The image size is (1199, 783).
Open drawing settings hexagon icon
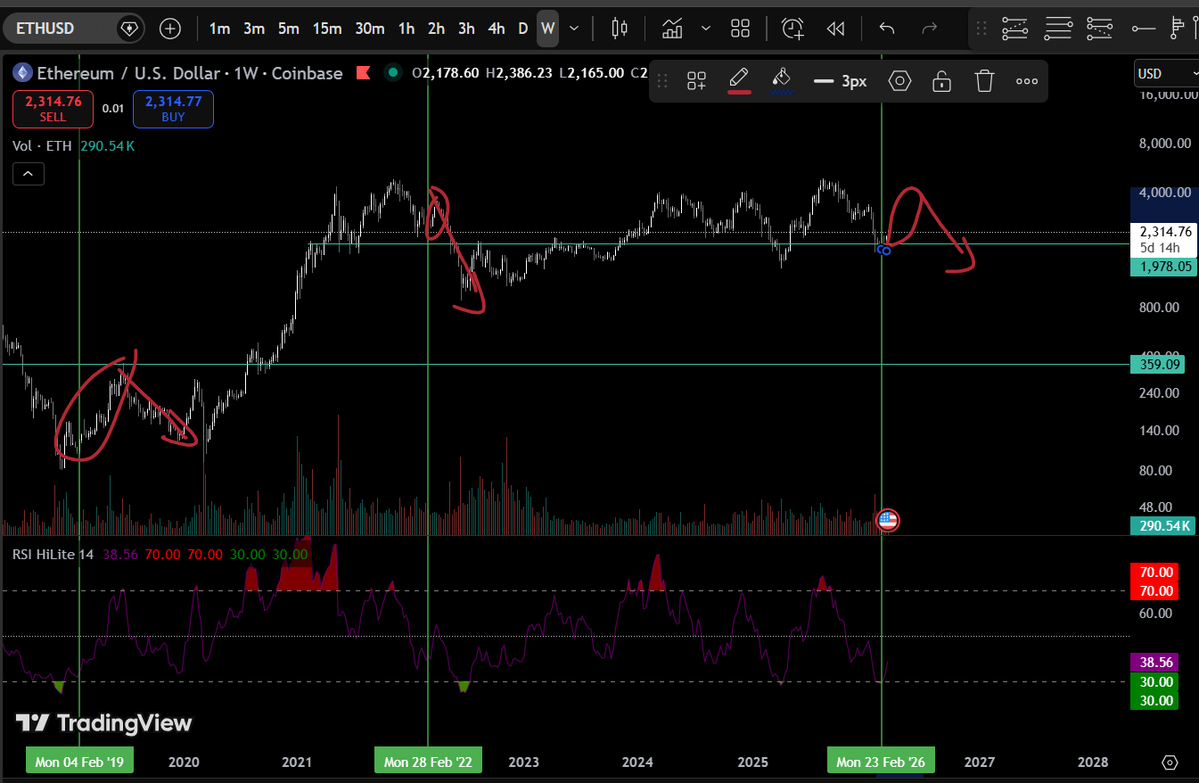[900, 81]
